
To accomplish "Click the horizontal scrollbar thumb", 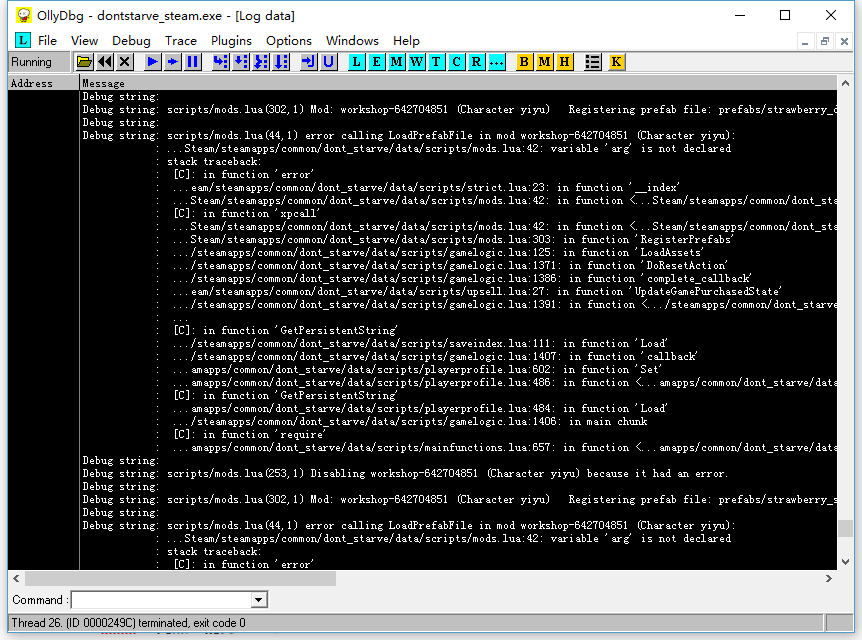I will pyautogui.click(x=180, y=578).
